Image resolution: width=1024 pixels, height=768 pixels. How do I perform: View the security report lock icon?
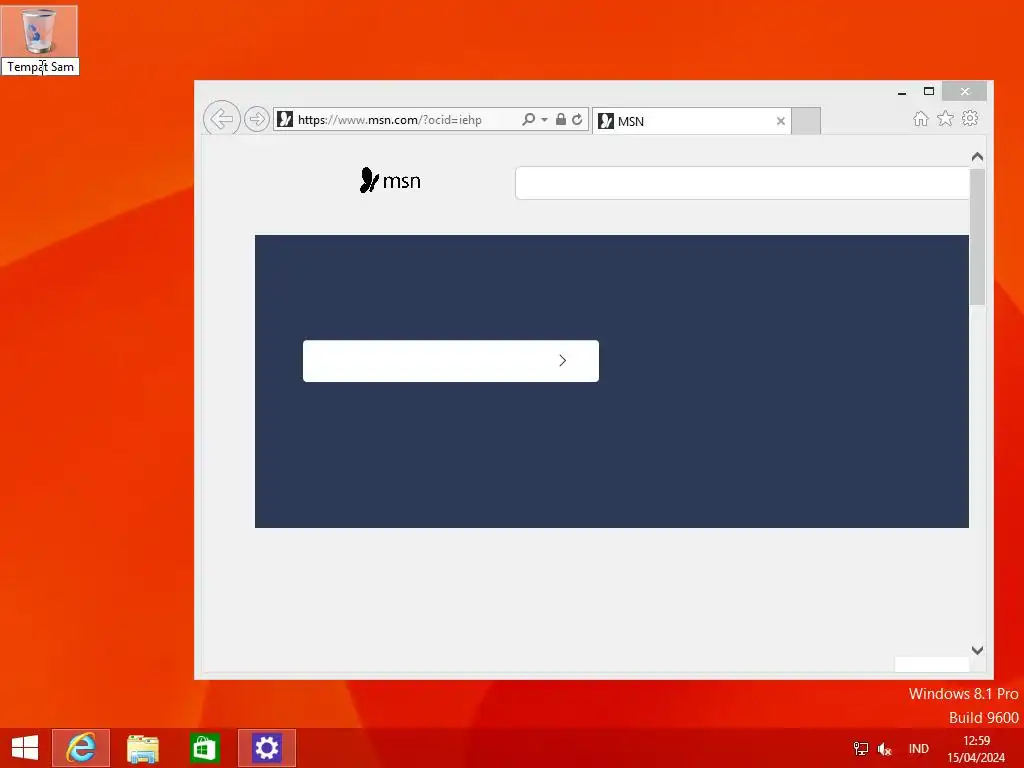point(560,120)
